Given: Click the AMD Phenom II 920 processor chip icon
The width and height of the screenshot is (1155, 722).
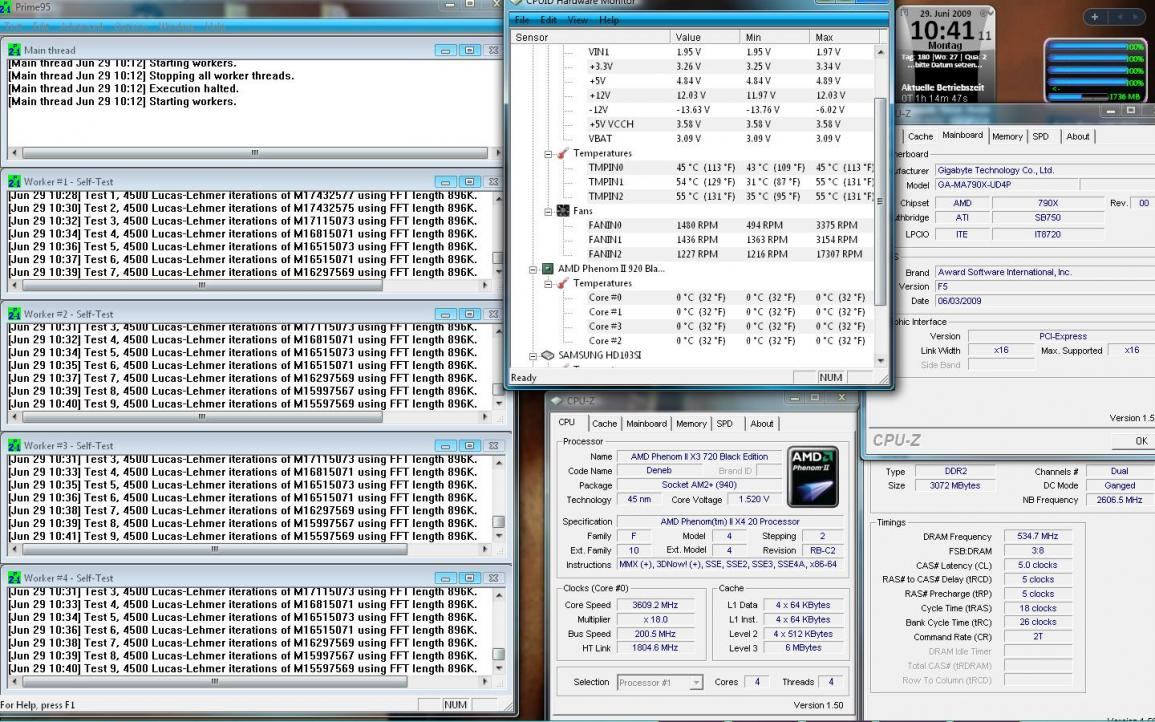Looking at the screenshot, I should [547, 269].
